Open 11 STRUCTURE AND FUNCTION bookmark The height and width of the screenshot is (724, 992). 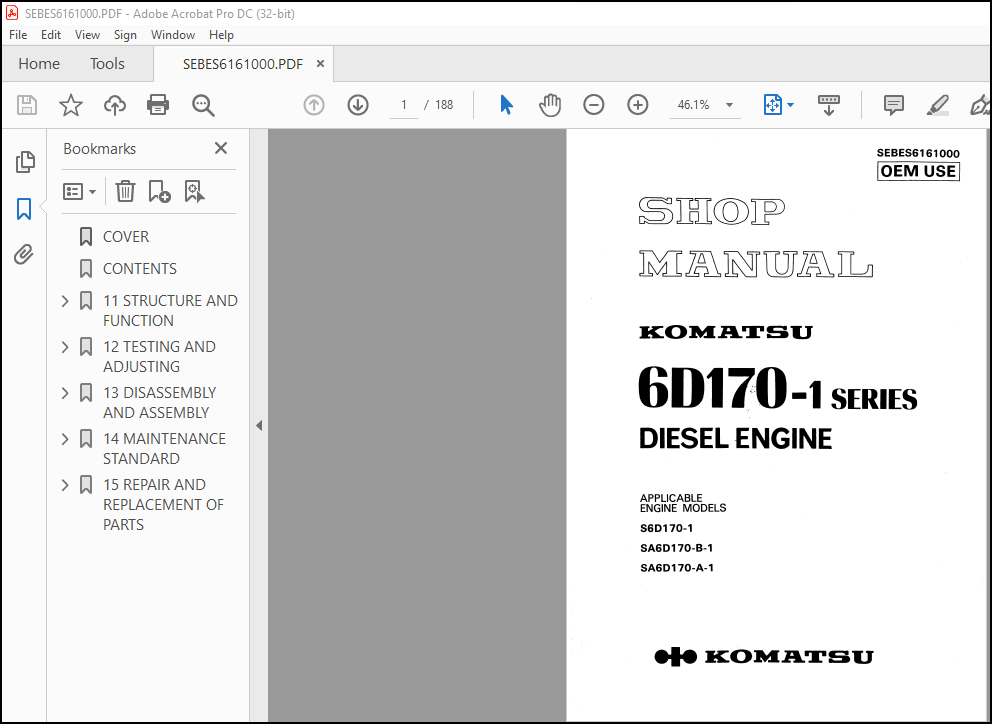170,311
